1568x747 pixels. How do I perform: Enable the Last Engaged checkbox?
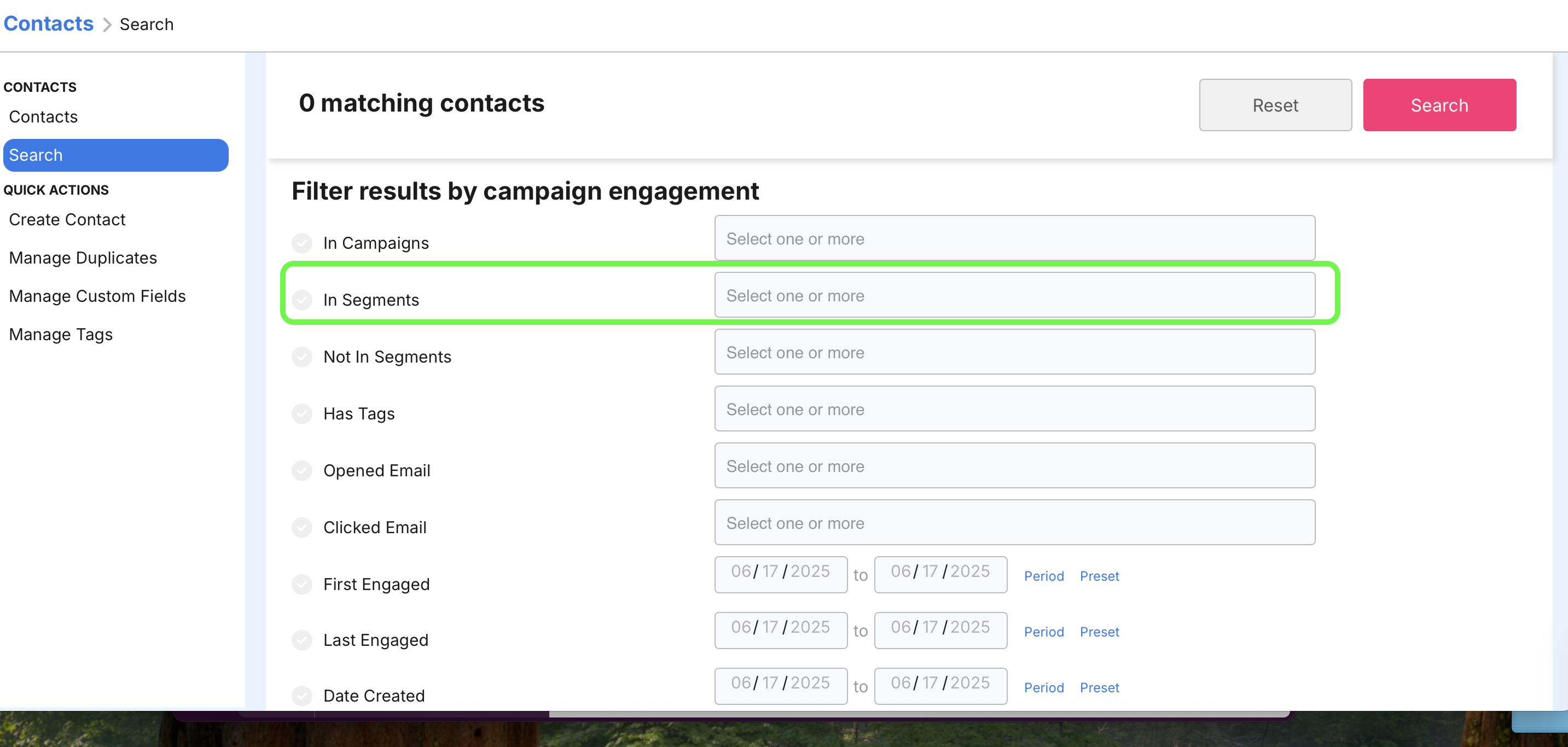(302, 640)
